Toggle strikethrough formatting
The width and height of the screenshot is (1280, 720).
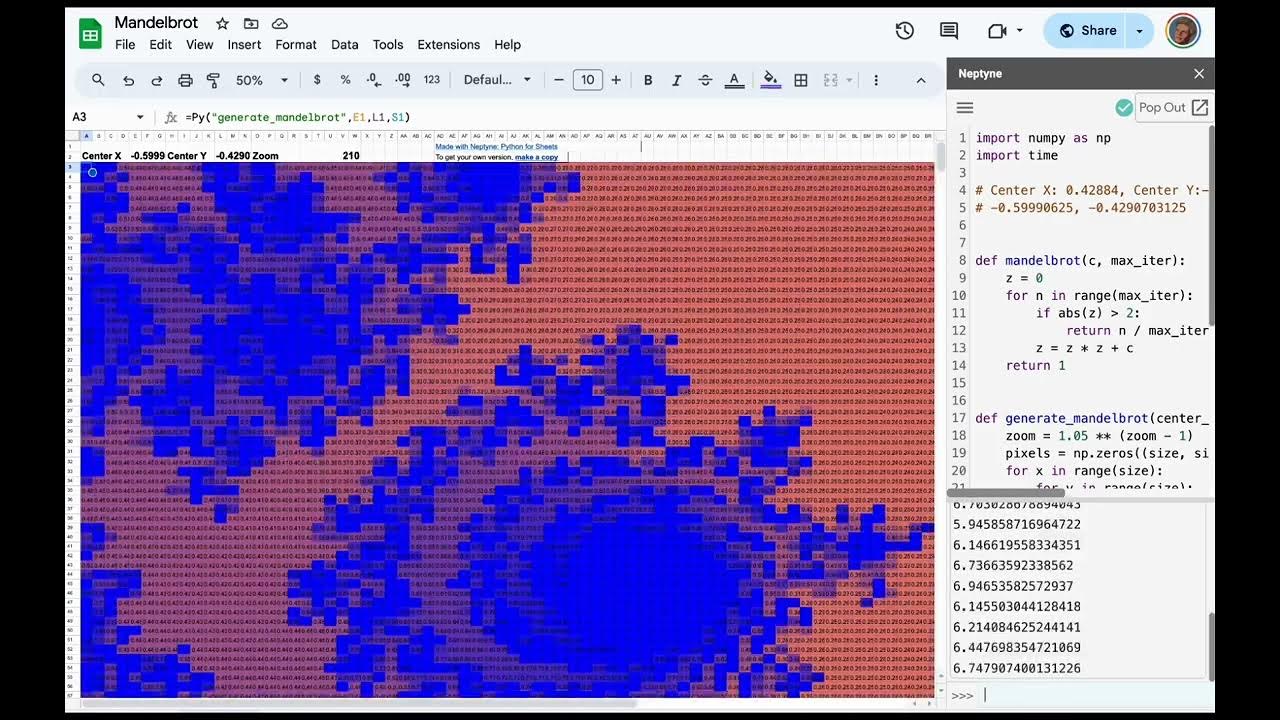pyautogui.click(x=705, y=80)
